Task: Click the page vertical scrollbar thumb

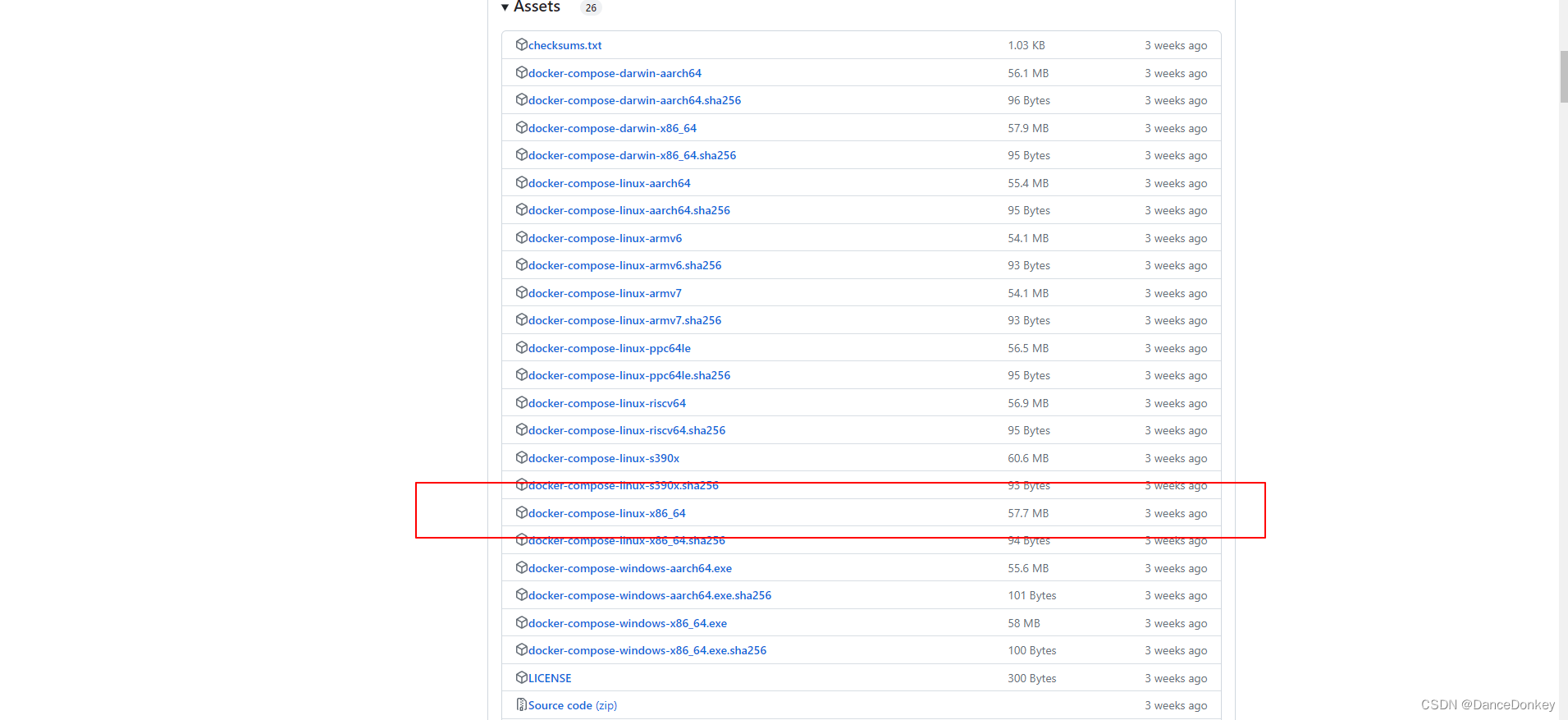Action: 1564,76
